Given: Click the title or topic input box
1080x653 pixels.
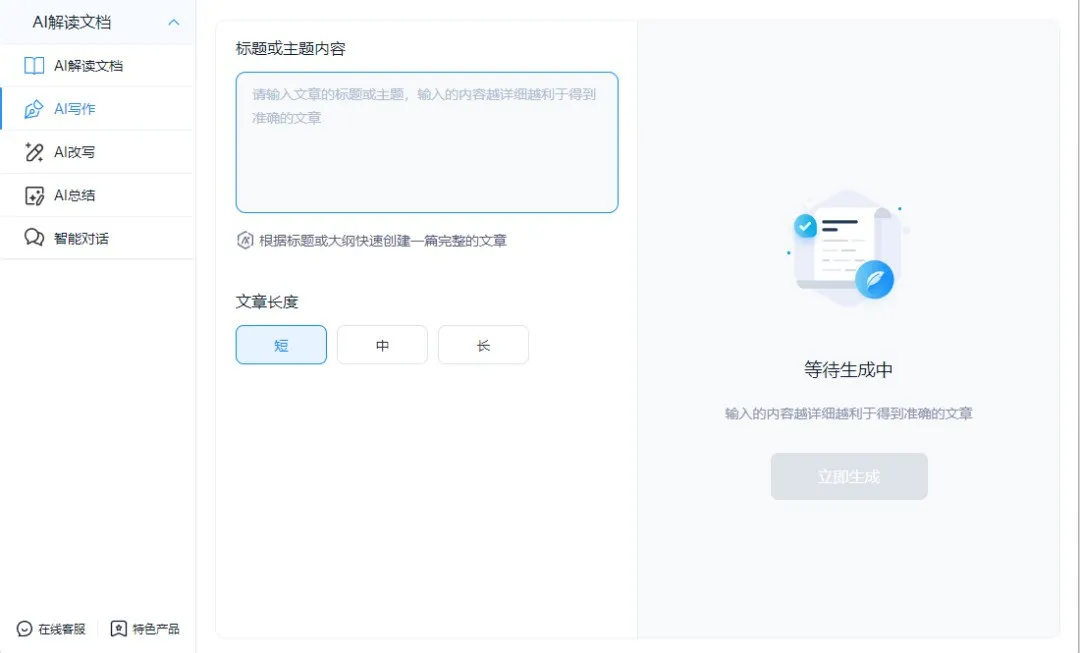Looking at the screenshot, I should tap(427, 142).
